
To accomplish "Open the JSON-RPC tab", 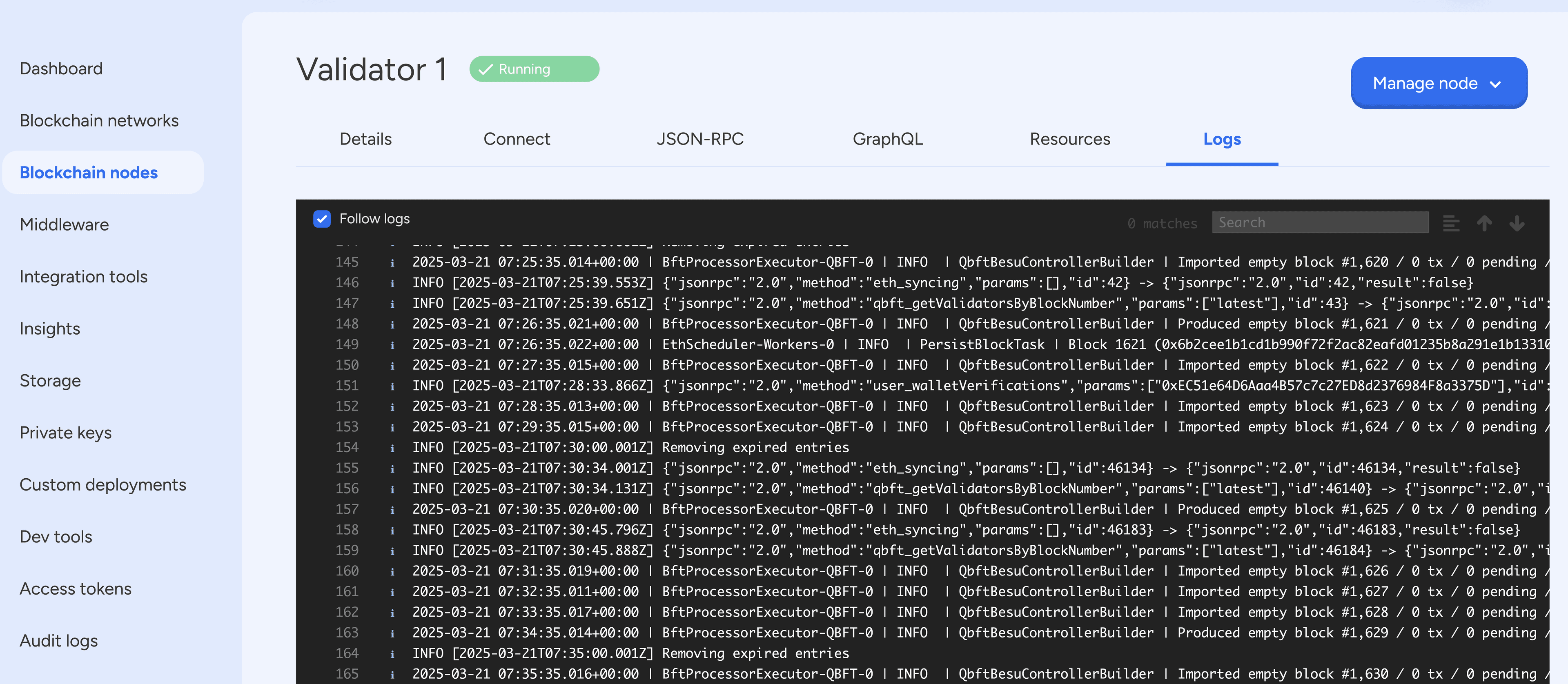I will click(x=700, y=139).
